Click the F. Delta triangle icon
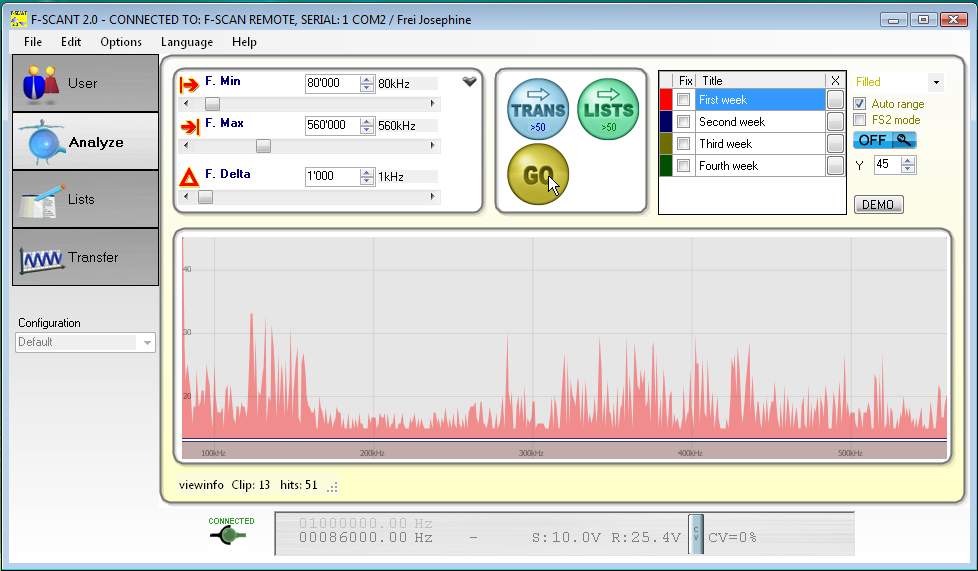This screenshot has height=571, width=978. [188, 177]
